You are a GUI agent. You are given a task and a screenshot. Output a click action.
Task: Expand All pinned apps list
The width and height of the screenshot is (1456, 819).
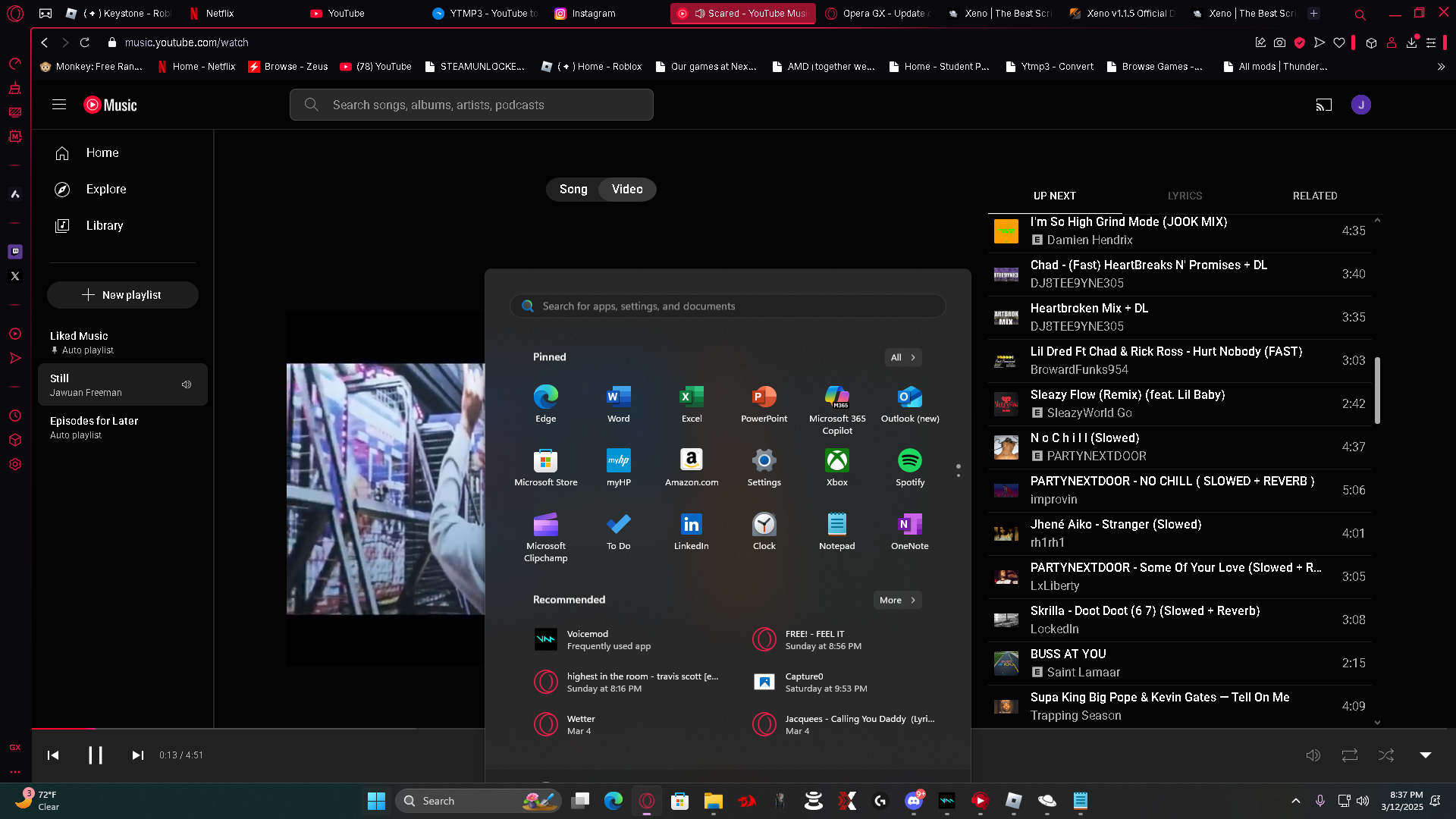(x=902, y=357)
